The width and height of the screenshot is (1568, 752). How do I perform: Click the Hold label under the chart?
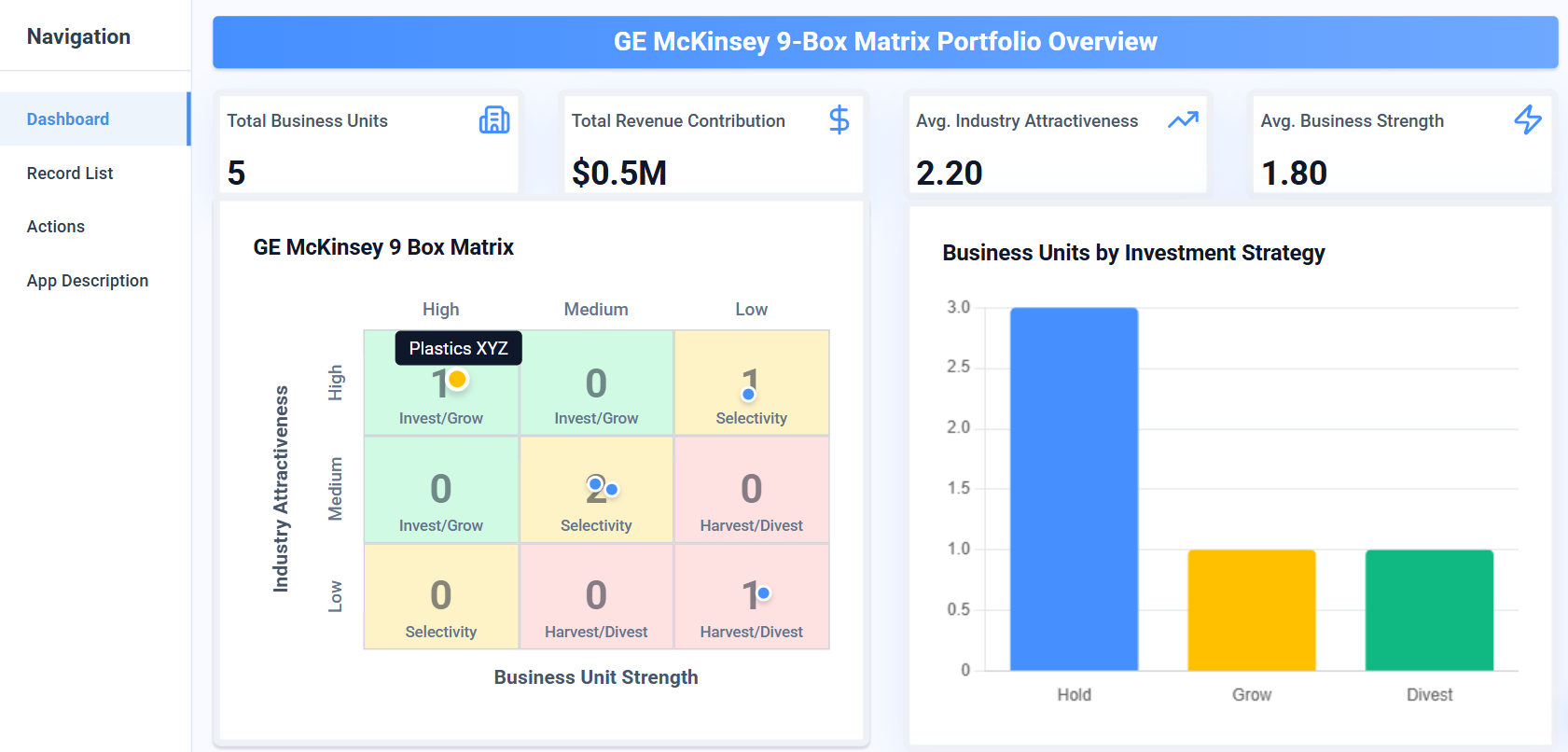(x=1074, y=695)
